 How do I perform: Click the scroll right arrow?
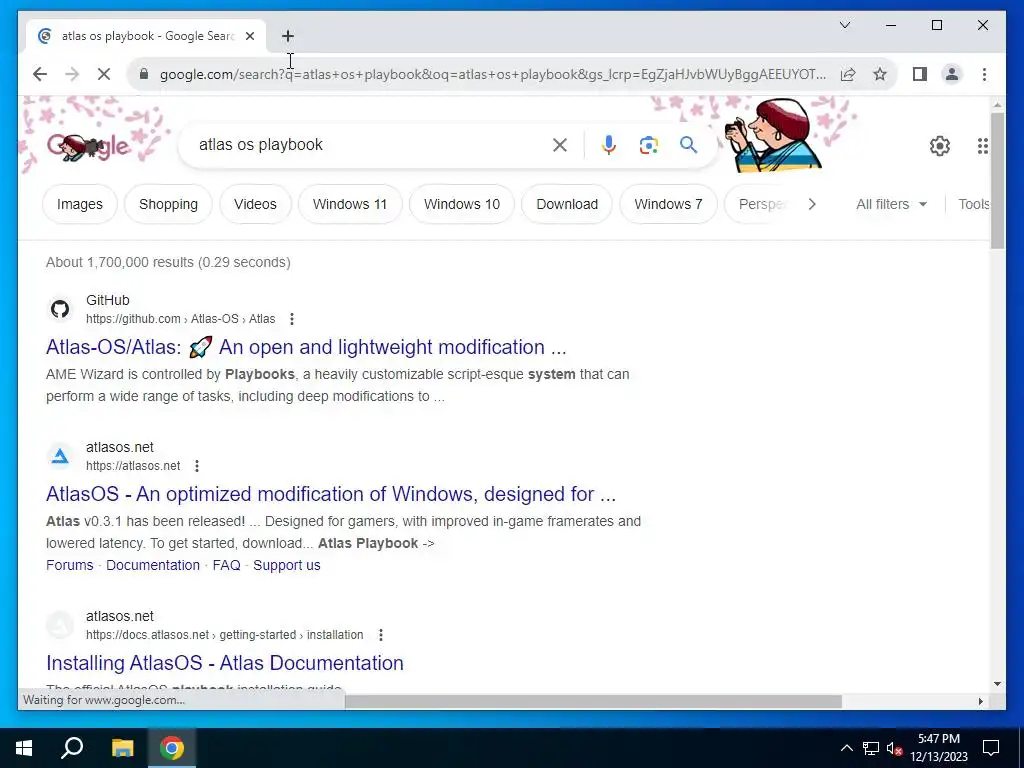(980, 701)
